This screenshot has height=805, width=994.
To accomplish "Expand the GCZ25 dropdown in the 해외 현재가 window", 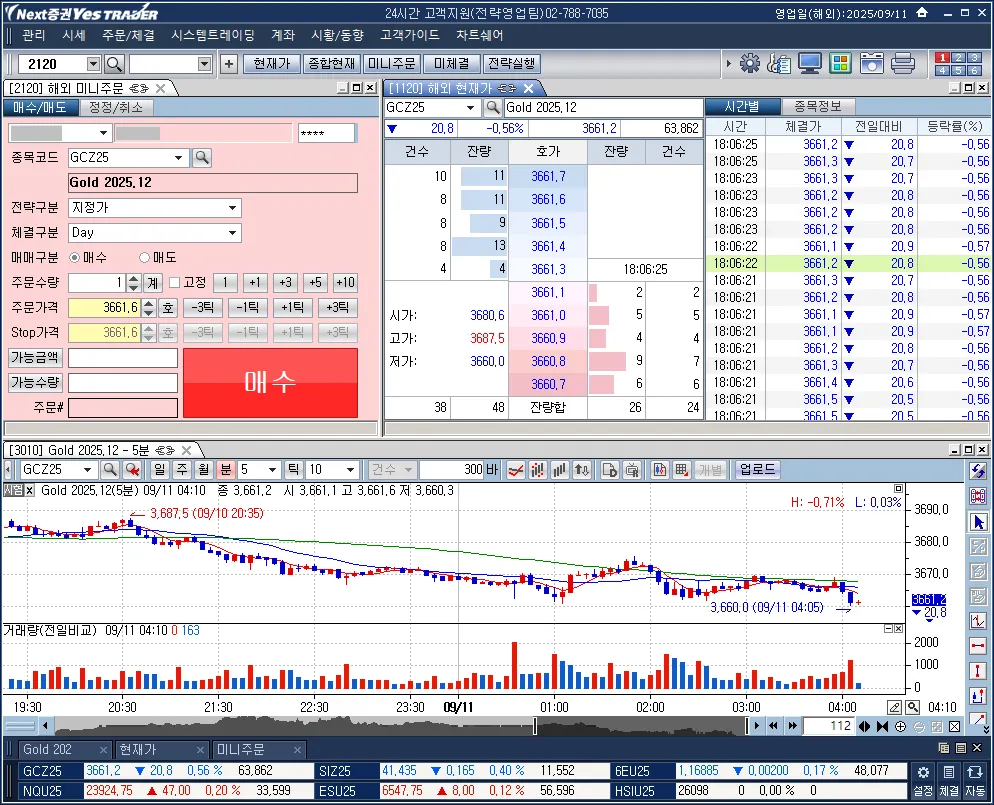I will [470, 108].
